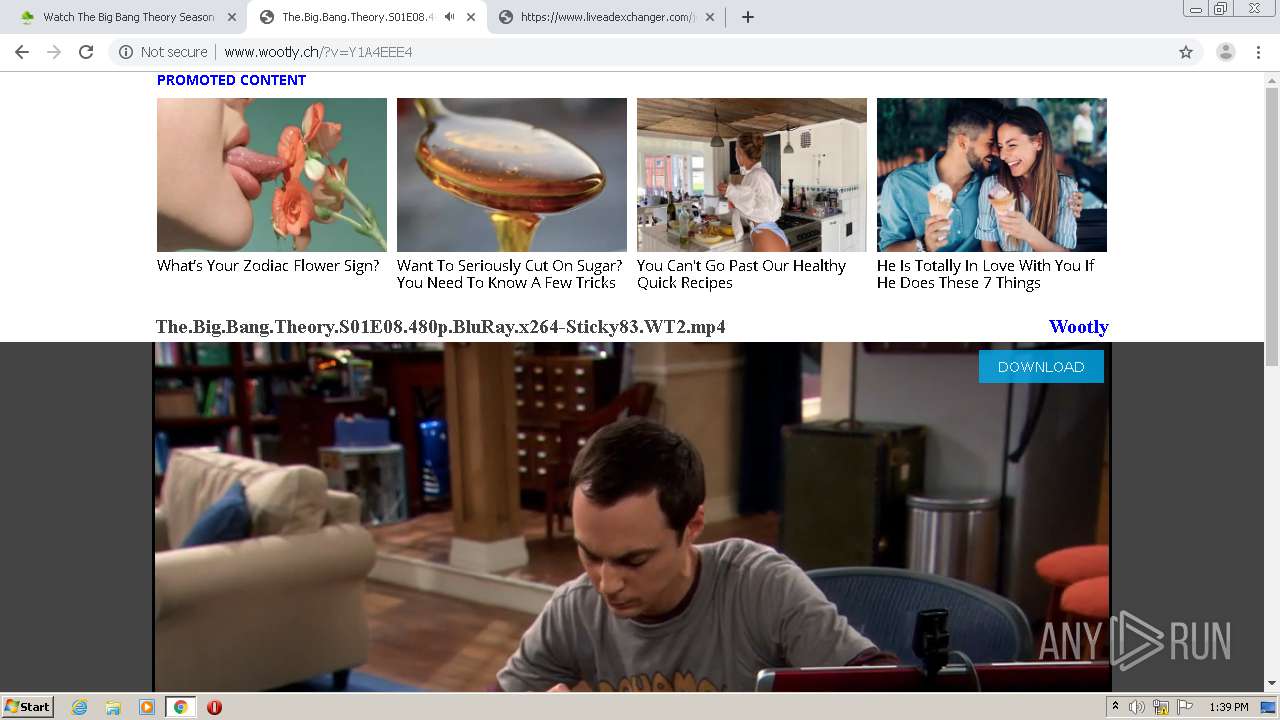Viewport: 1280px width, 720px height.
Task: Close the liveadexchanger.com tab
Action: point(710,17)
